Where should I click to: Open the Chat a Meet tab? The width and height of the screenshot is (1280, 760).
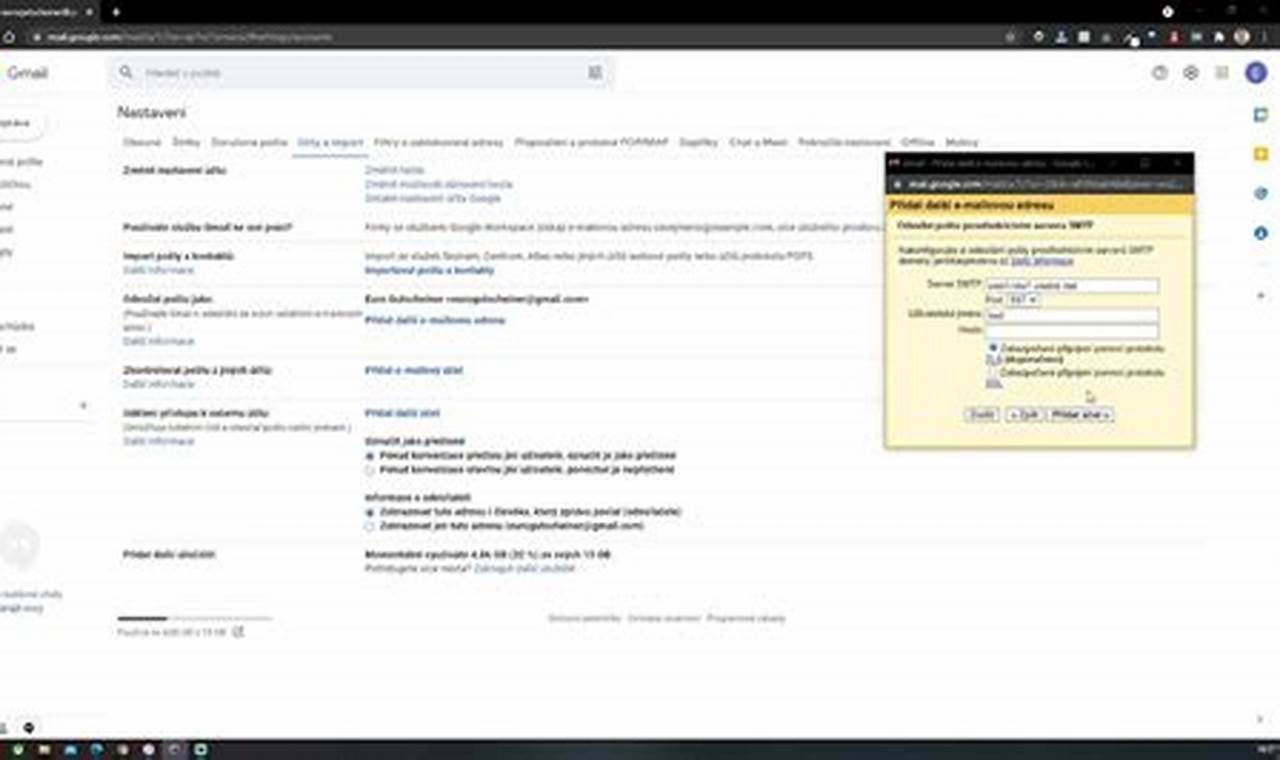point(758,143)
